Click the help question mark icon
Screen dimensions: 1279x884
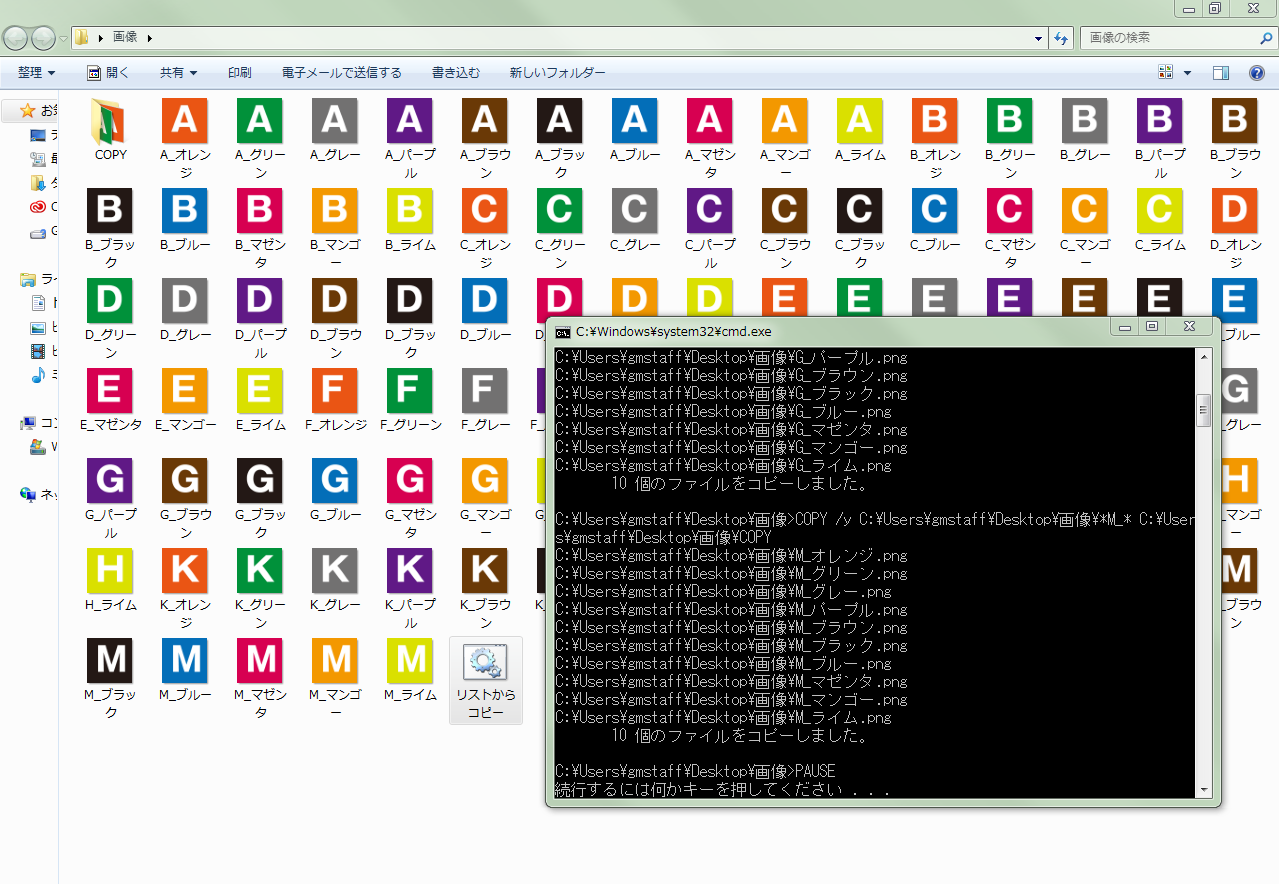[x=1257, y=73]
